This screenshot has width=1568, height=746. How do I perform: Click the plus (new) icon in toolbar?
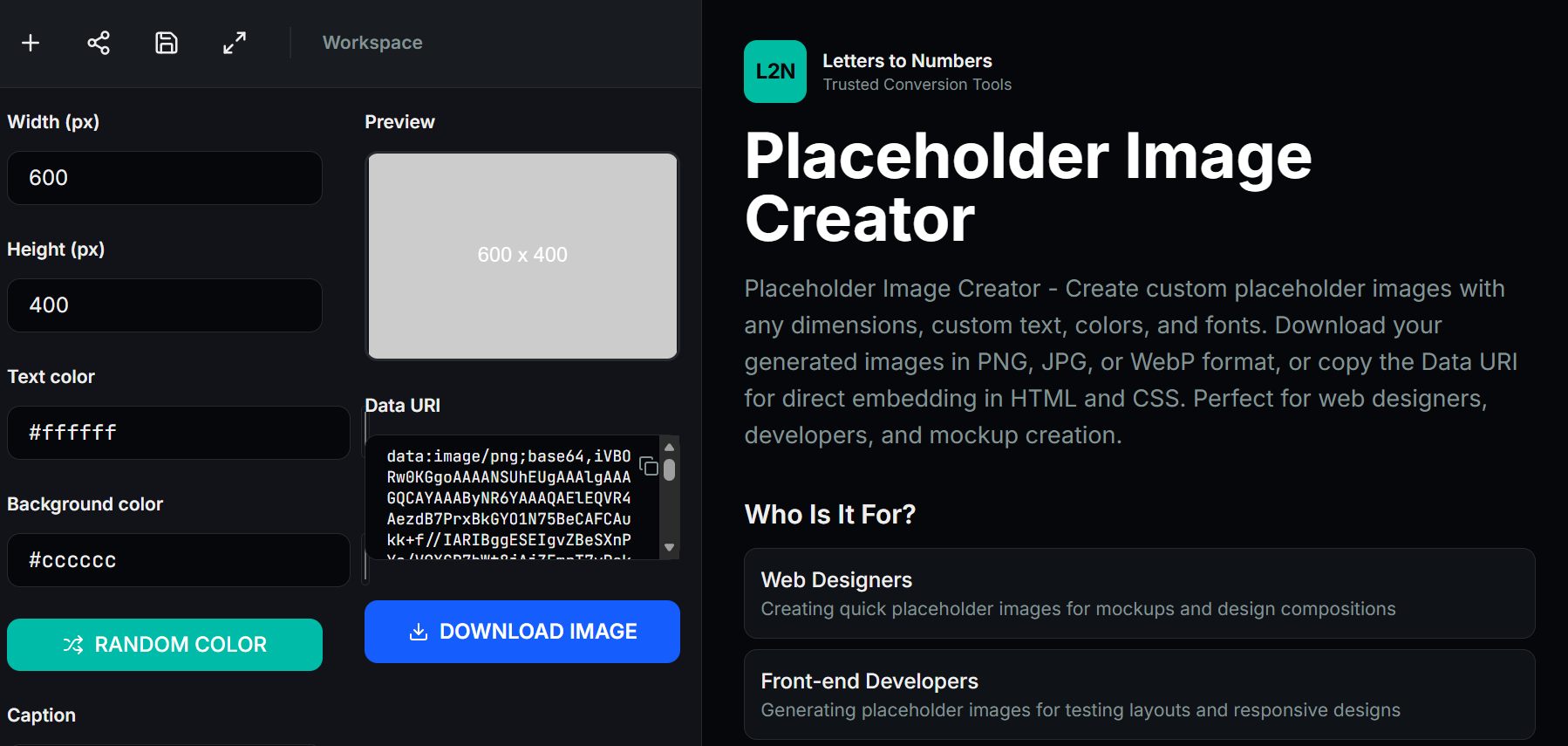31,43
